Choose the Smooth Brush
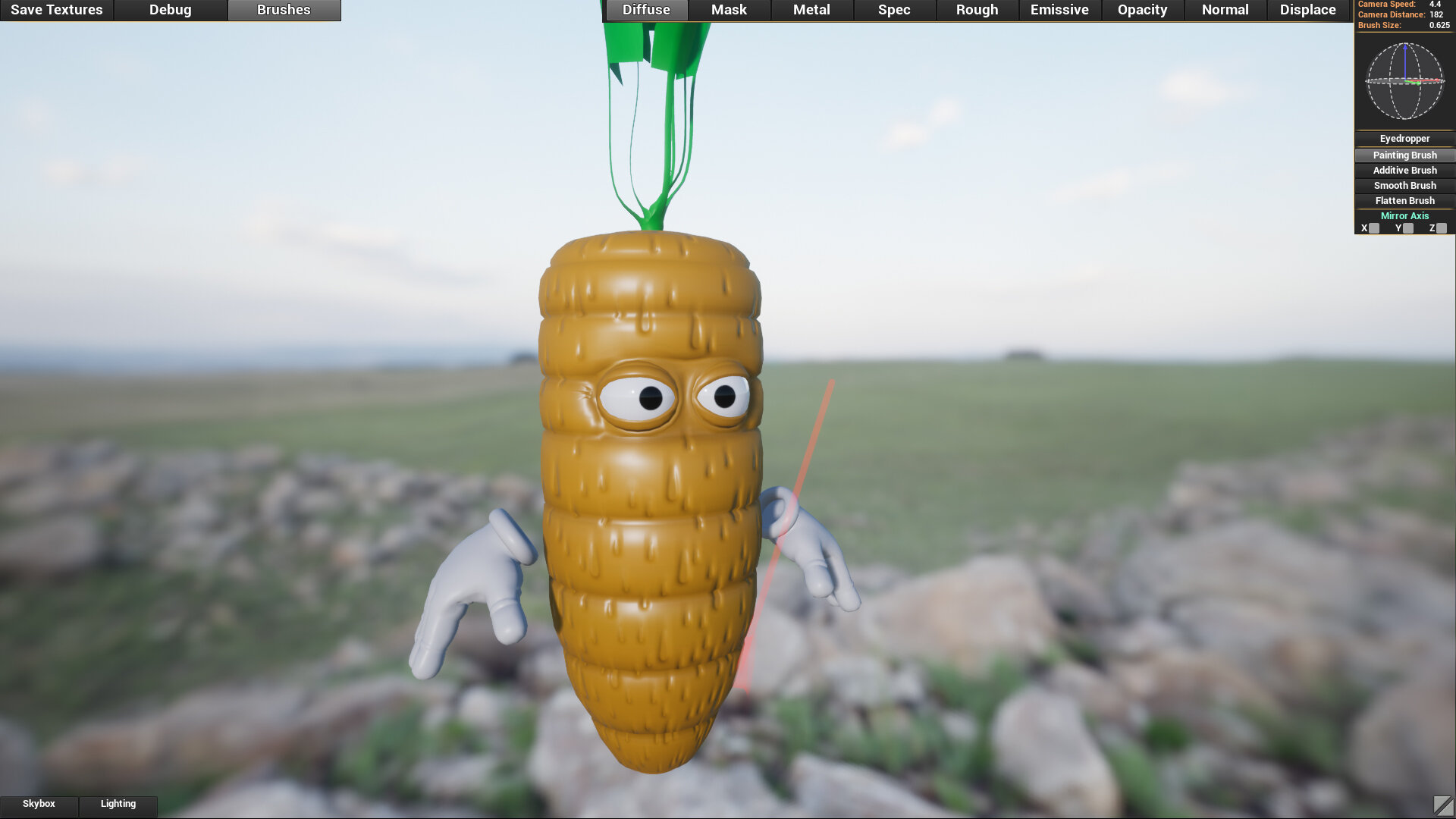This screenshot has height=819, width=1456. click(x=1404, y=186)
